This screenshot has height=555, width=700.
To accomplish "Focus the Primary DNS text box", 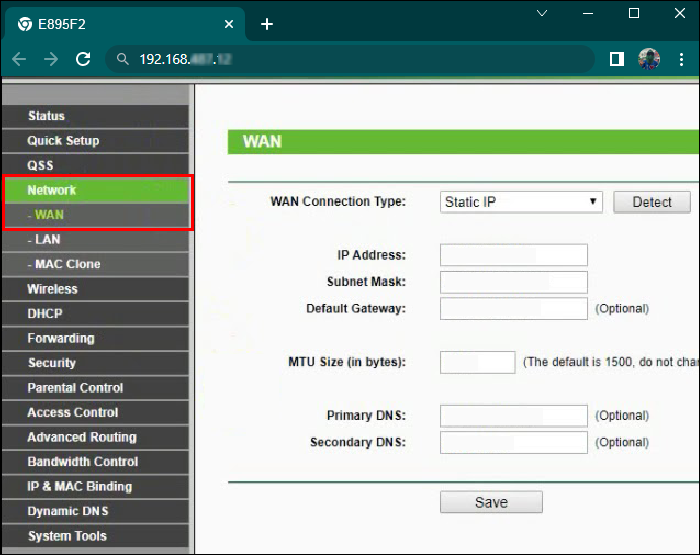I will pyautogui.click(x=513, y=415).
